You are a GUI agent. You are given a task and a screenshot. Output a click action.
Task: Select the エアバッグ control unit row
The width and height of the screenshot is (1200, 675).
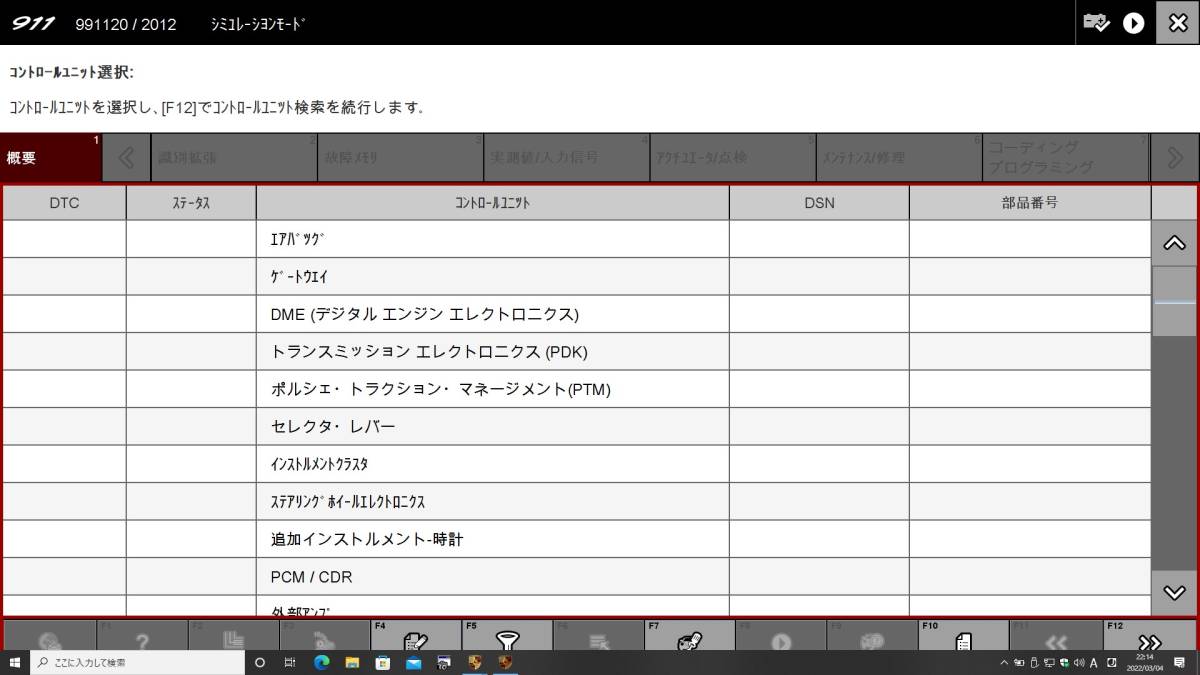coord(577,239)
